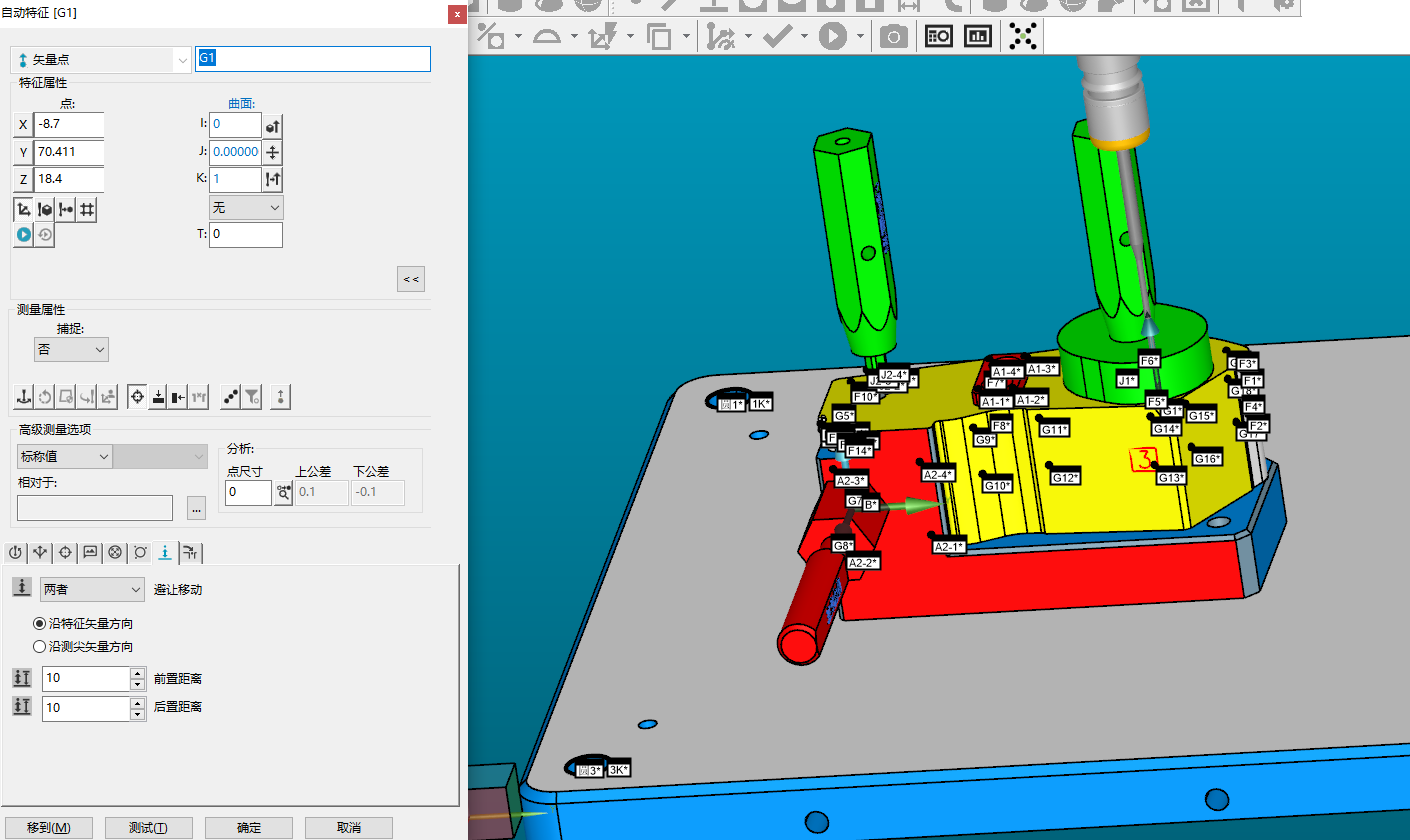Click the blue play measure-now icon
Viewport: 1410px width, 840px height.
pos(23,234)
